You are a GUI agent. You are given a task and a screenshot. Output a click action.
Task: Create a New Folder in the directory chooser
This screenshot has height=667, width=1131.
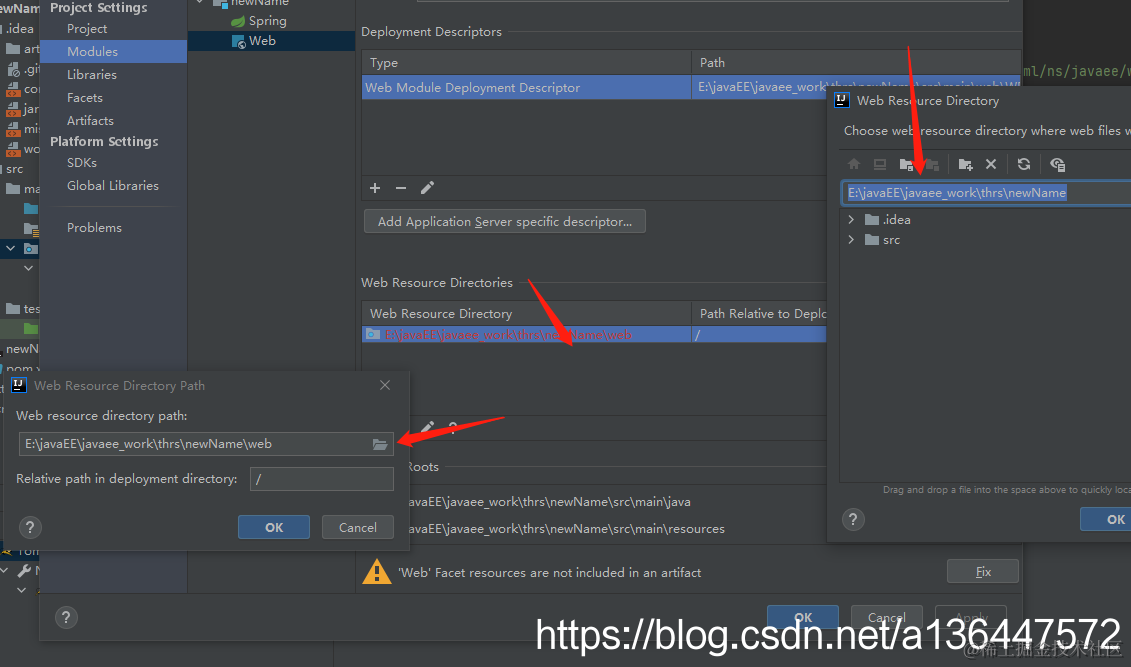[x=965, y=164]
